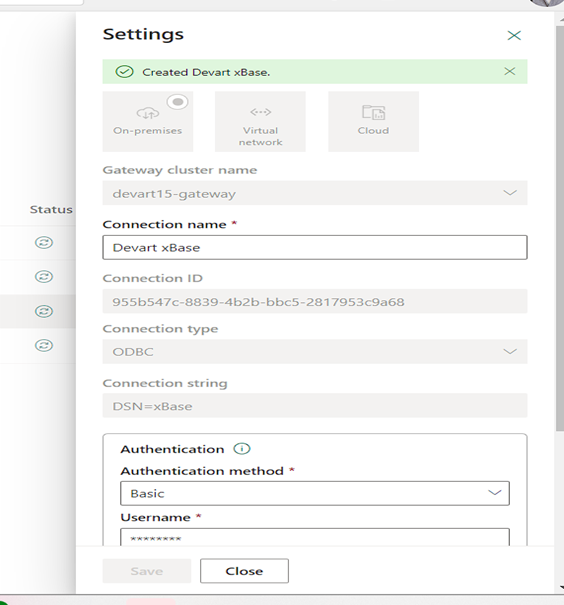Click the green success checkmark icon
Image resolution: width=564 pixels, height=605 pixels.
tap(125, 72)
